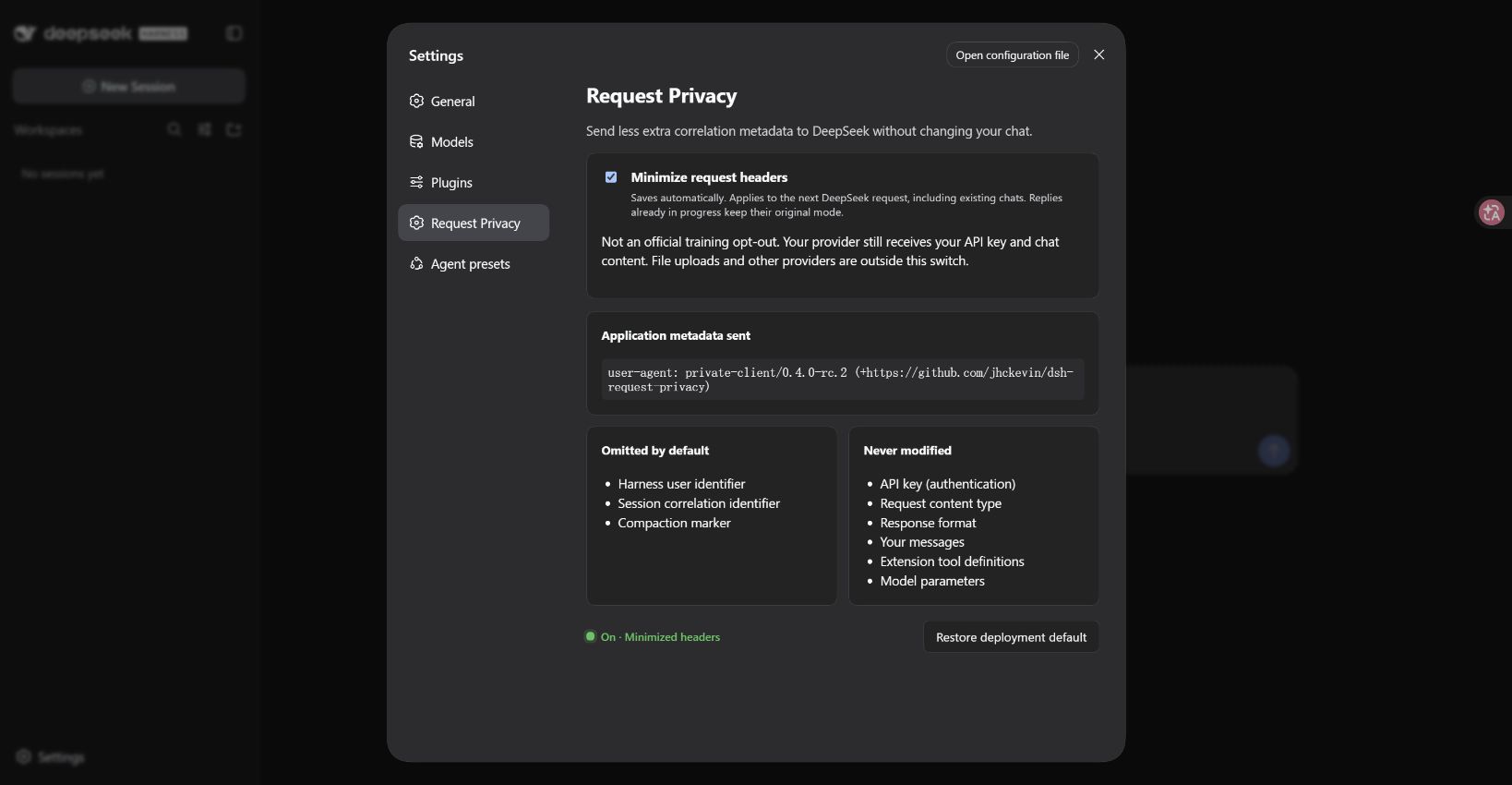Click the new folder icon beside Workspaces
1512x785 pixels.
point(234,129)
